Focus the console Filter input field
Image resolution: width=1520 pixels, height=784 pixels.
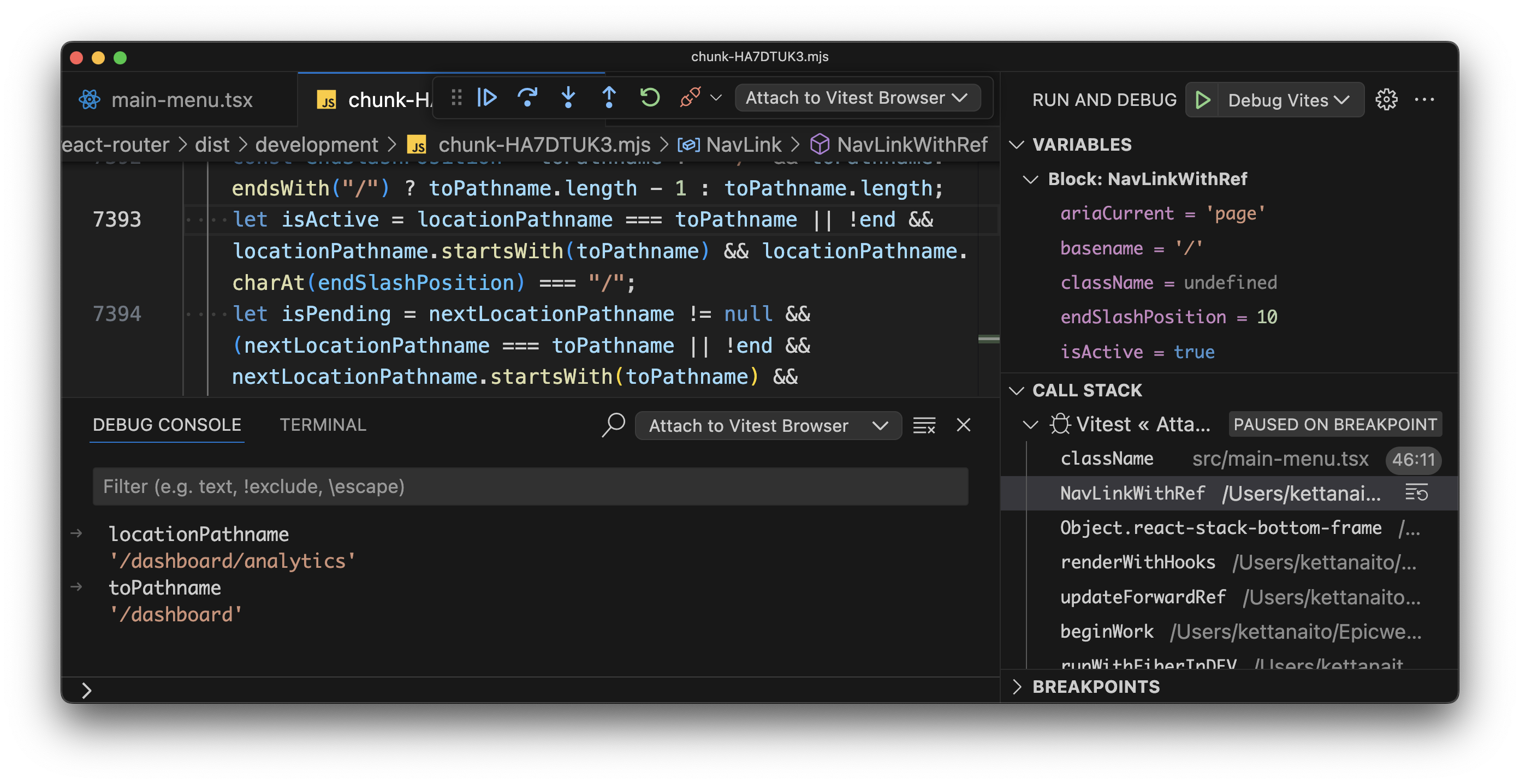coord(530,488)
